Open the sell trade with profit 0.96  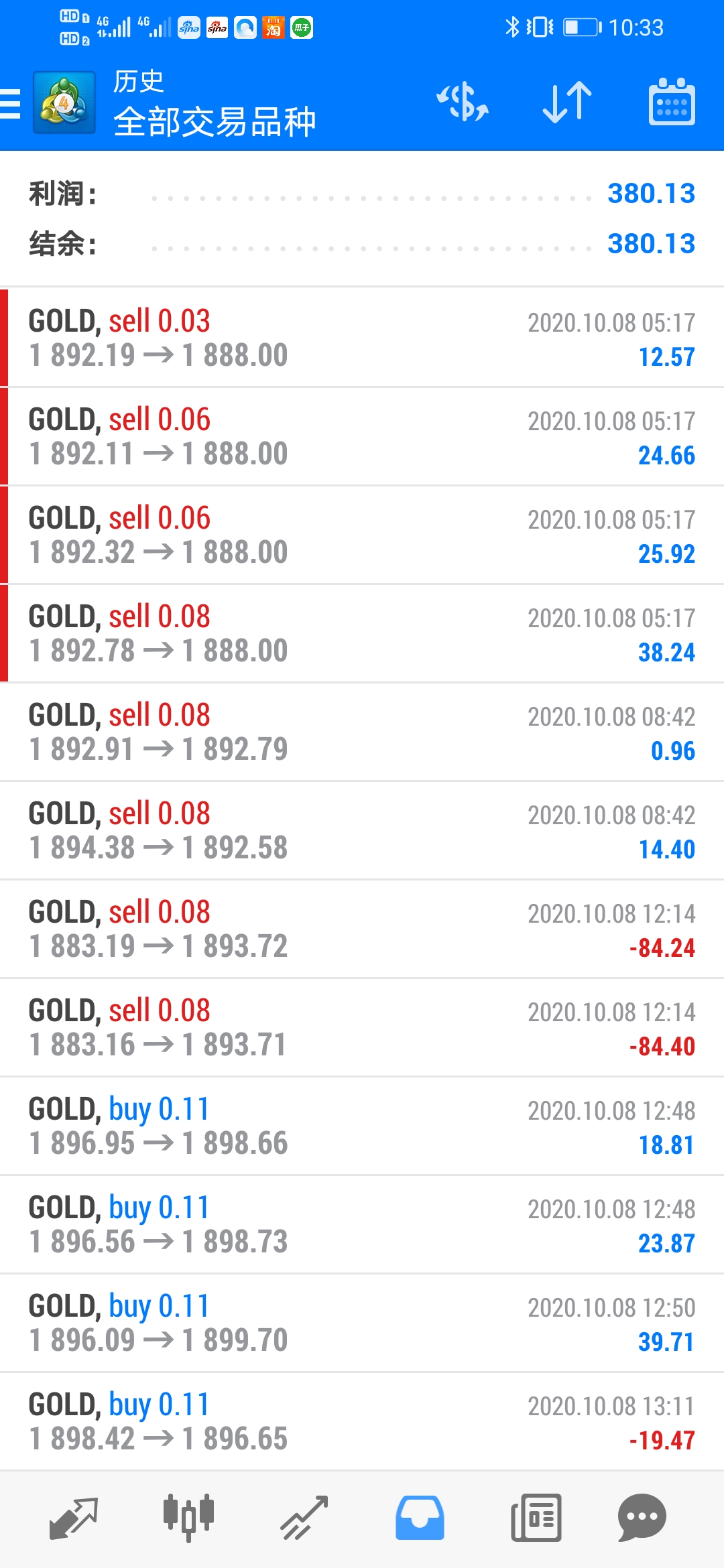click(x=362, y=732)
